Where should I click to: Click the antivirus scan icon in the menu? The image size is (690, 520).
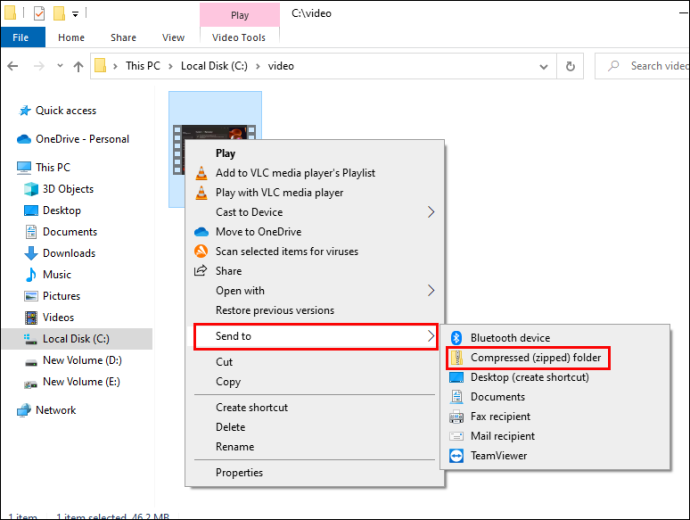[201, 251]
